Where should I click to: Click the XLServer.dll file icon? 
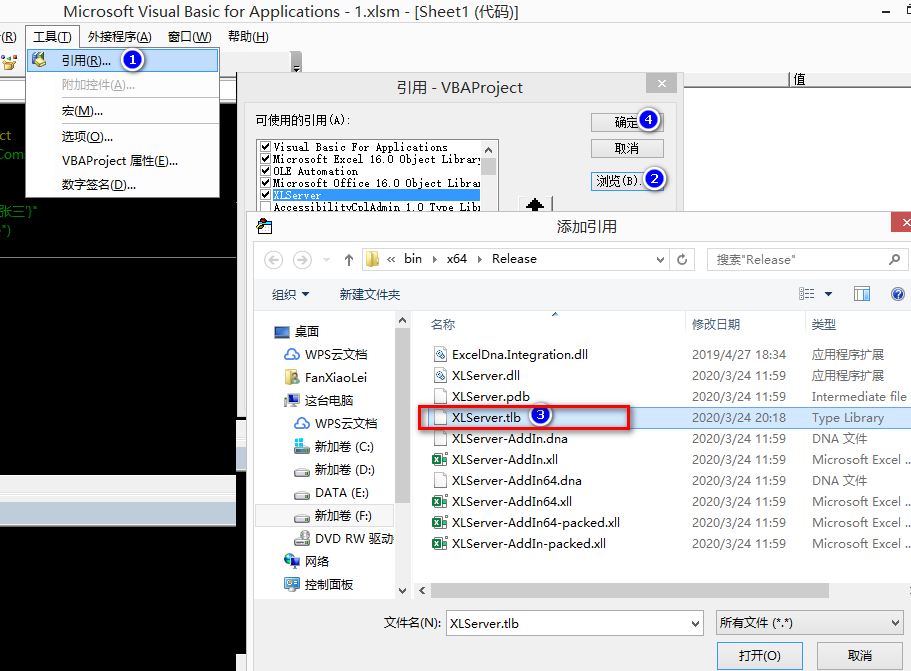(x=440, y=375)
